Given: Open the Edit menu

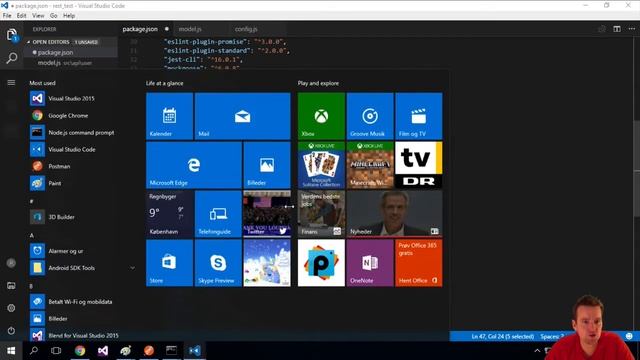Looking at the screenshot, I should [x=22, y=16].
